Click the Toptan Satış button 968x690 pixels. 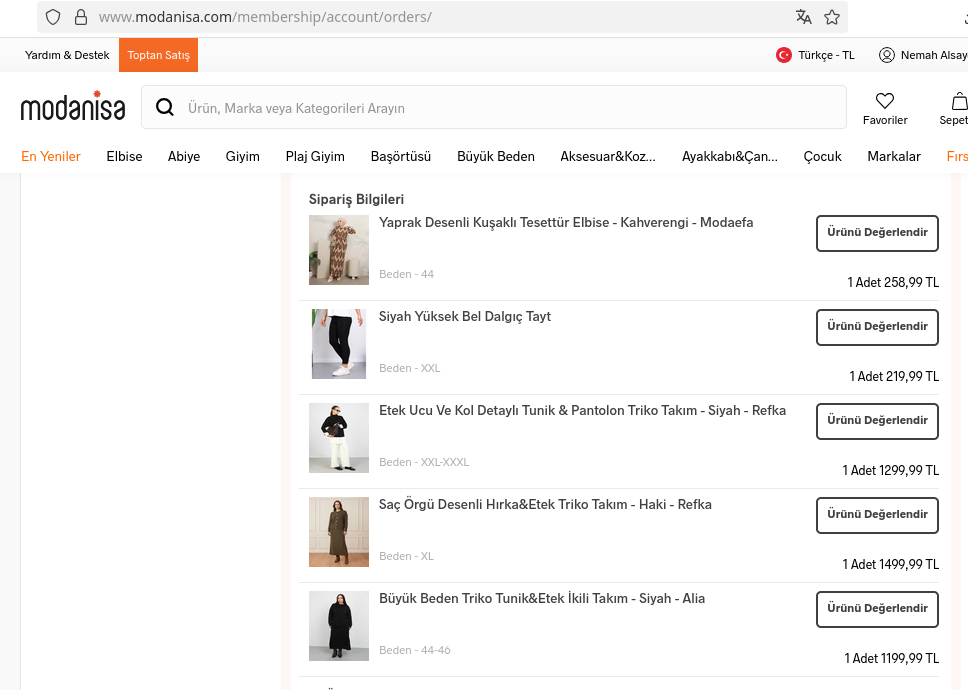(159, 55)
